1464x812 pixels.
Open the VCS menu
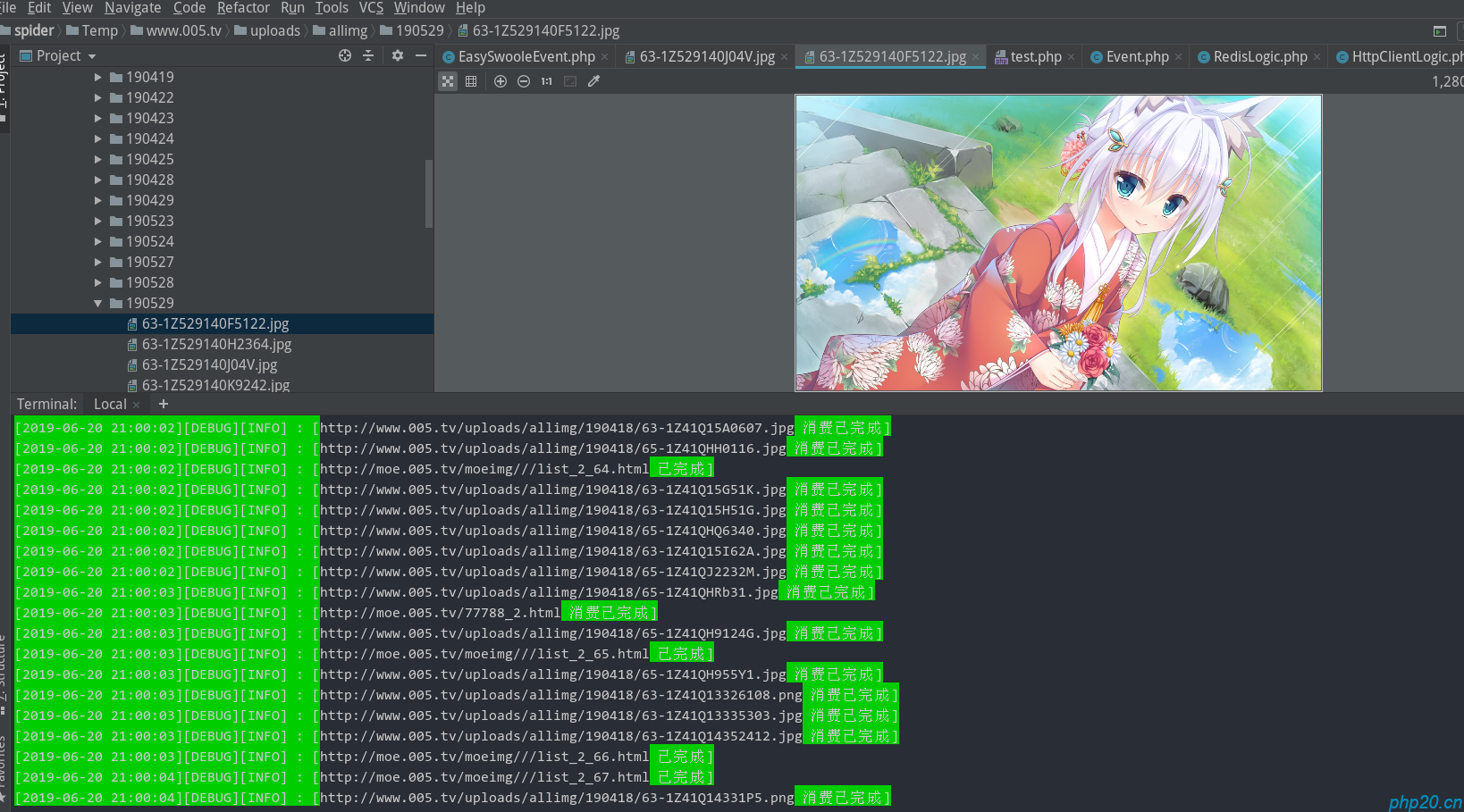[x=371, y=8]
